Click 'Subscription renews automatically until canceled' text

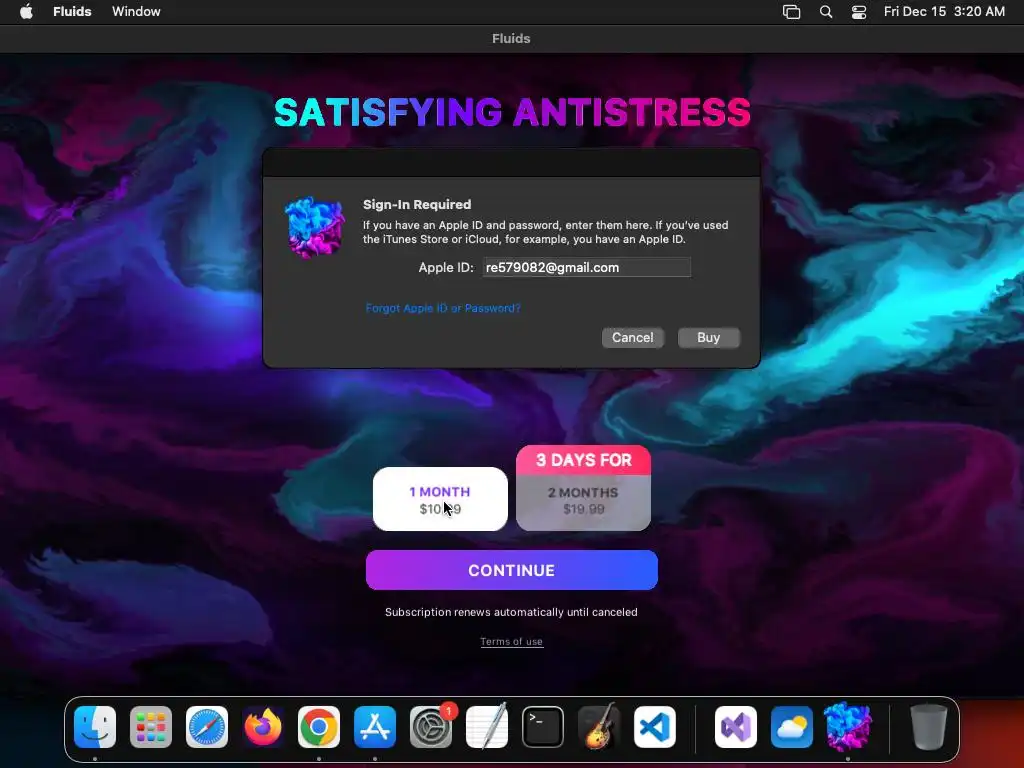[x=511, y=612]
